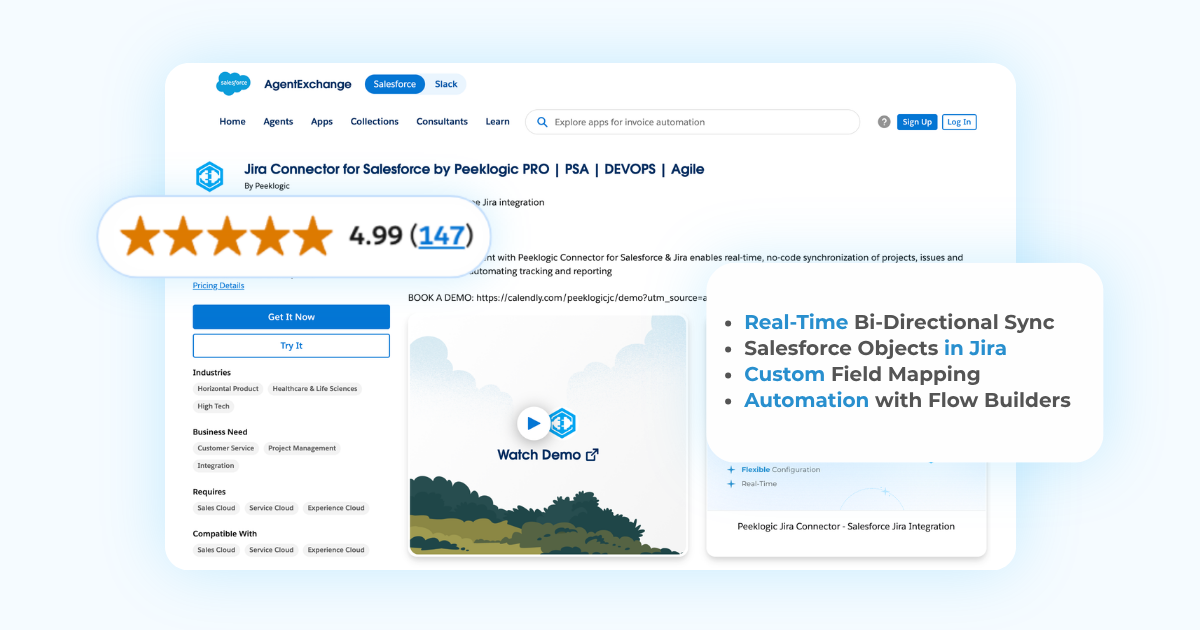
Task: Click the external link icon beside Watch Demo
Action: (x=592, y=454)
